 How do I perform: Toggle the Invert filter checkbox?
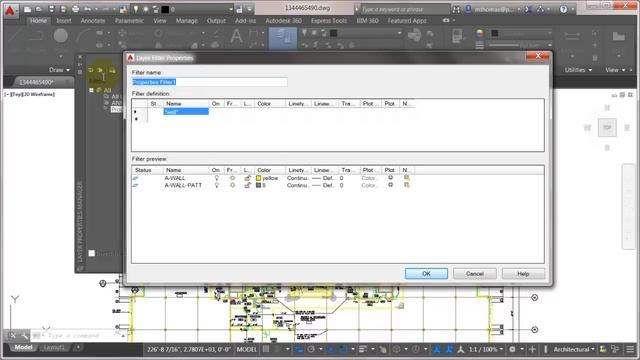[92, 253]
